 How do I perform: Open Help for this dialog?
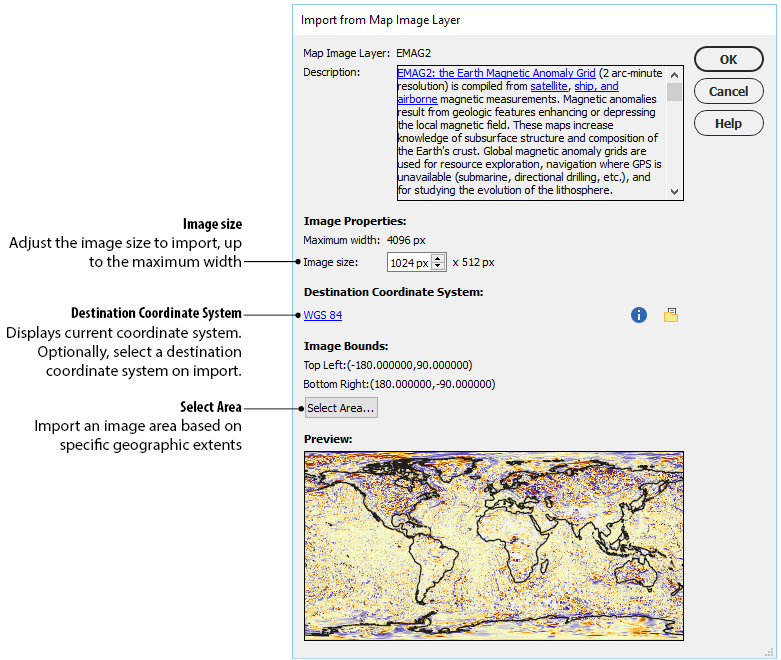[x=728, y=123]
